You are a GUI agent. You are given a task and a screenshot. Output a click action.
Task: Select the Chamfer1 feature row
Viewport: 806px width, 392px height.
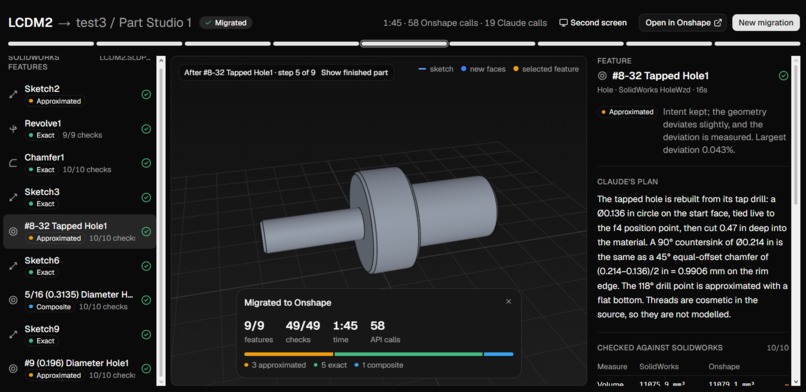pyautogui.click(x=79, y=163)
